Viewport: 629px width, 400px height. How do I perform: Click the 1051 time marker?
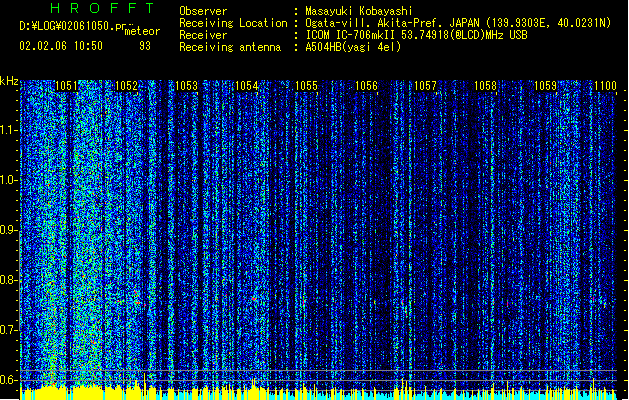(66, 86)
